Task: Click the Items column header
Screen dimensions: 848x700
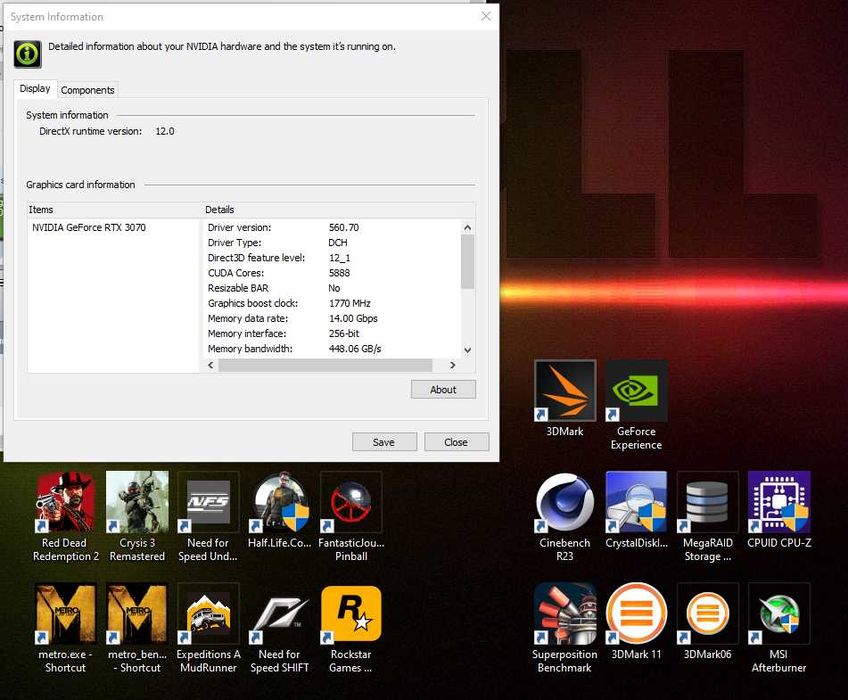Action: (114, 210)
